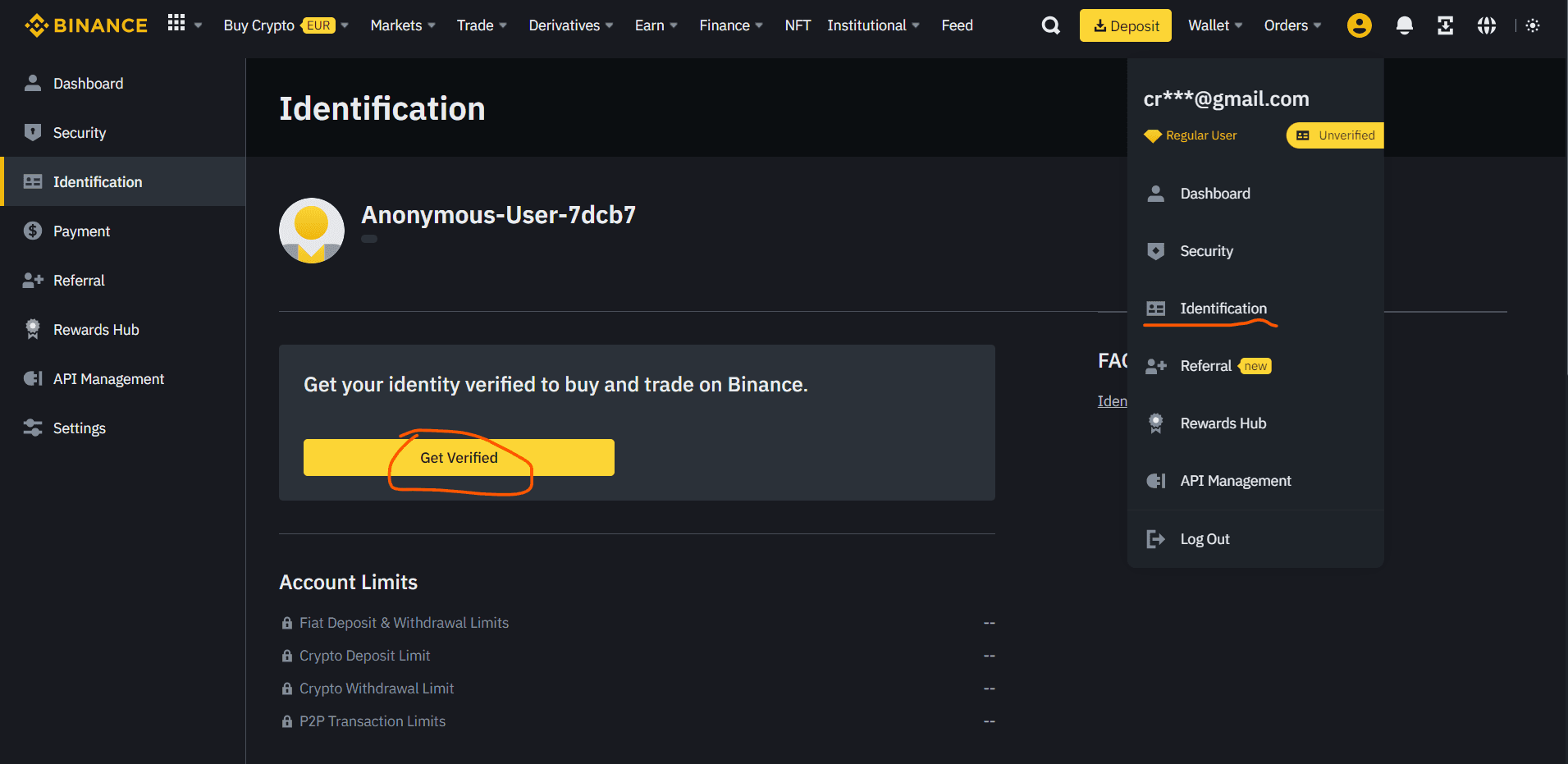Image resolution: width=1568 pixels, height=764 pixels.
Task: Open notifications bell icon
Action: point(1404,25)
